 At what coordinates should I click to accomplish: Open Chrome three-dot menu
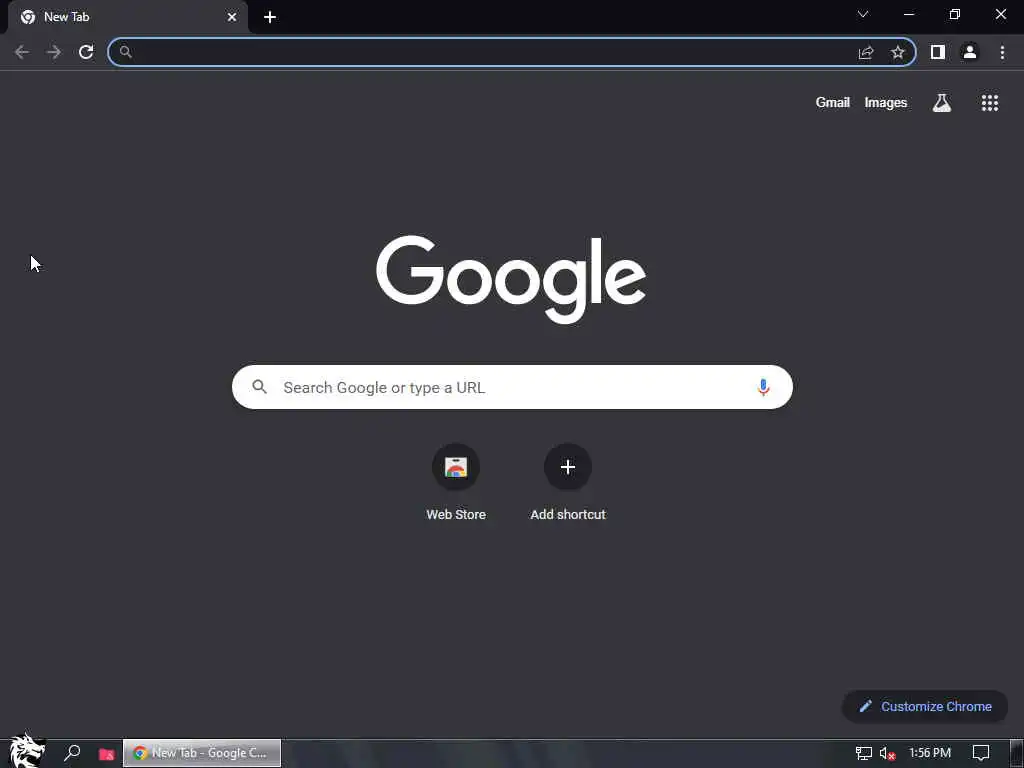point(1002,52)
